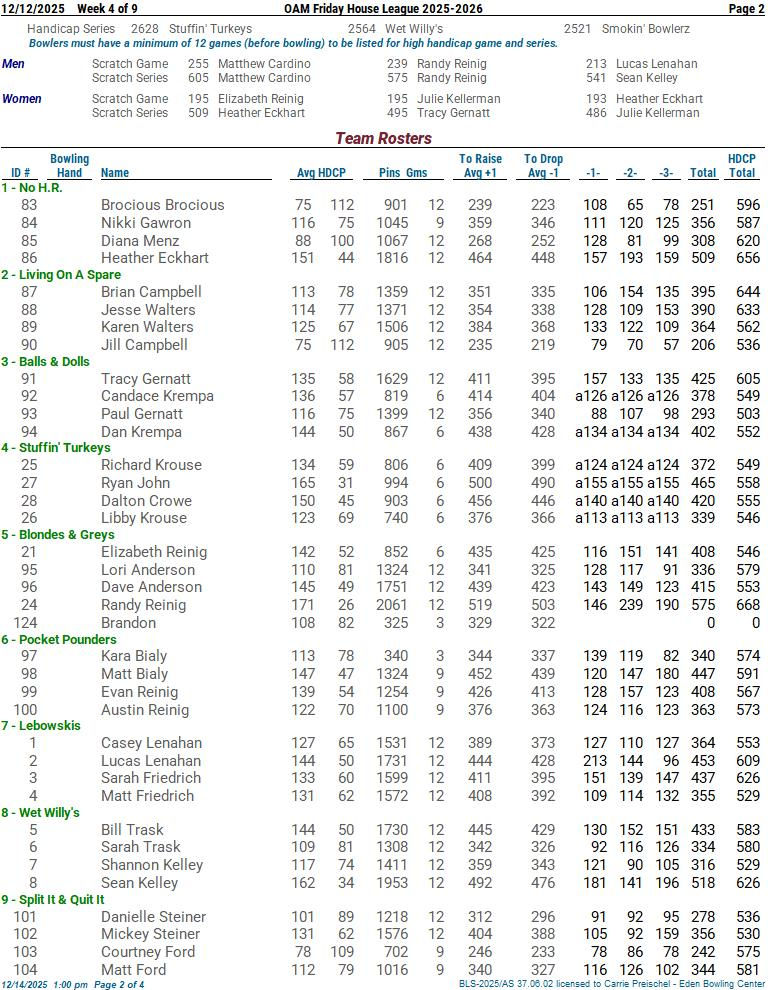The image size is (768, 990).
Task: Click bowler name 'Shannon Kelley'
Action: click(x=152, y=865)
